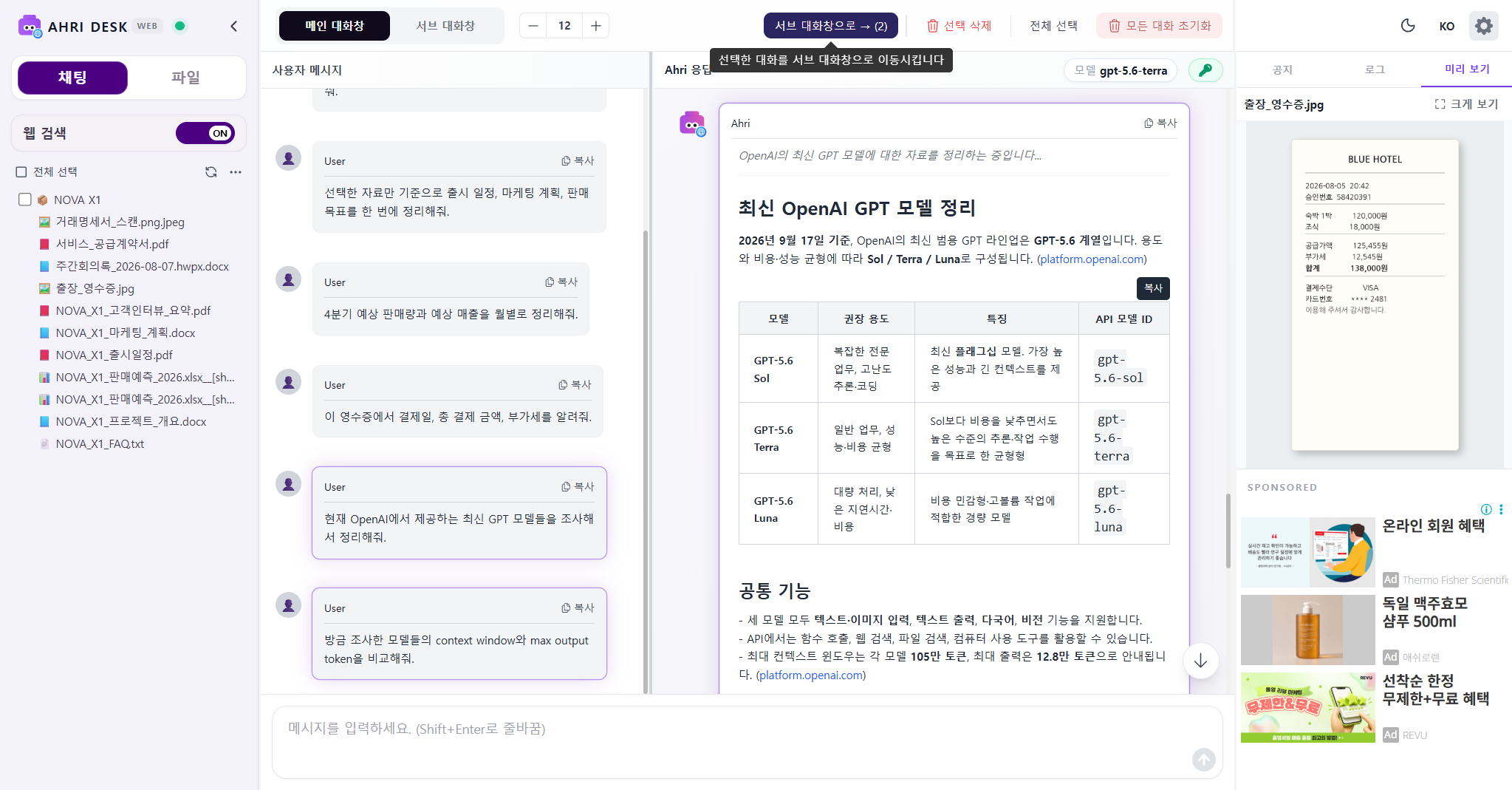This screenshot has width=1512, height=790.
Task: Select the file 서비스_공급계약서.pdf
Action: coord(112,244)
